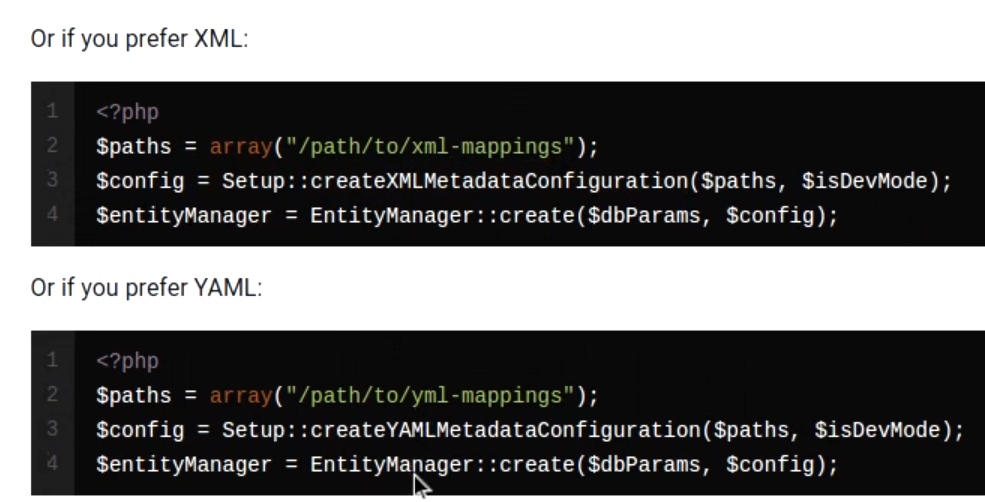
Task: Click the <?php line in XML code block
Action: [x=128, y=112]
